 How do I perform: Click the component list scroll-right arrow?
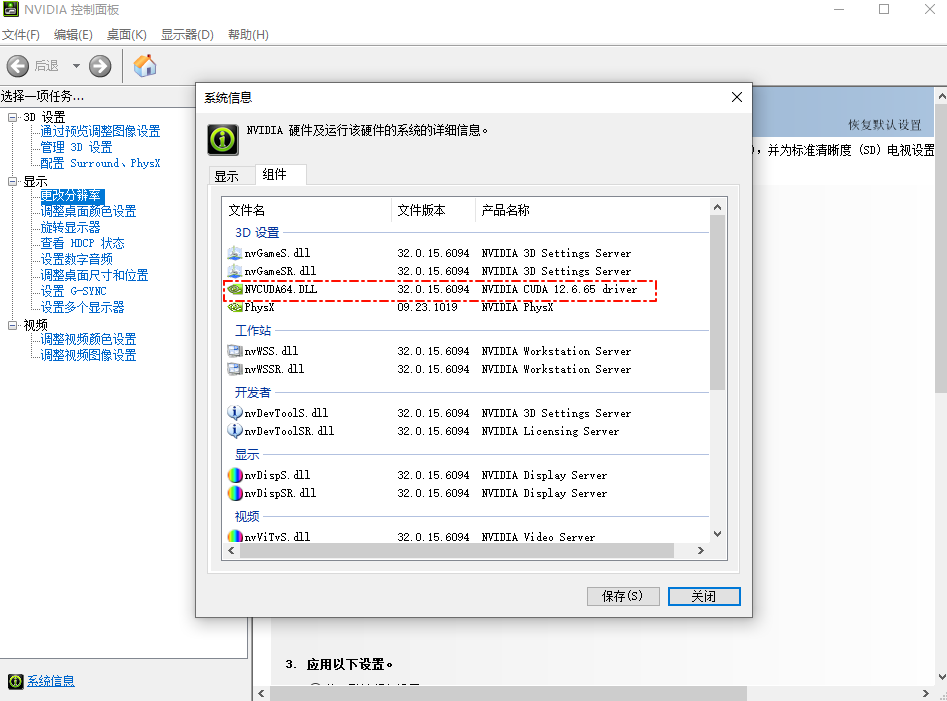[x=701, y=551]
